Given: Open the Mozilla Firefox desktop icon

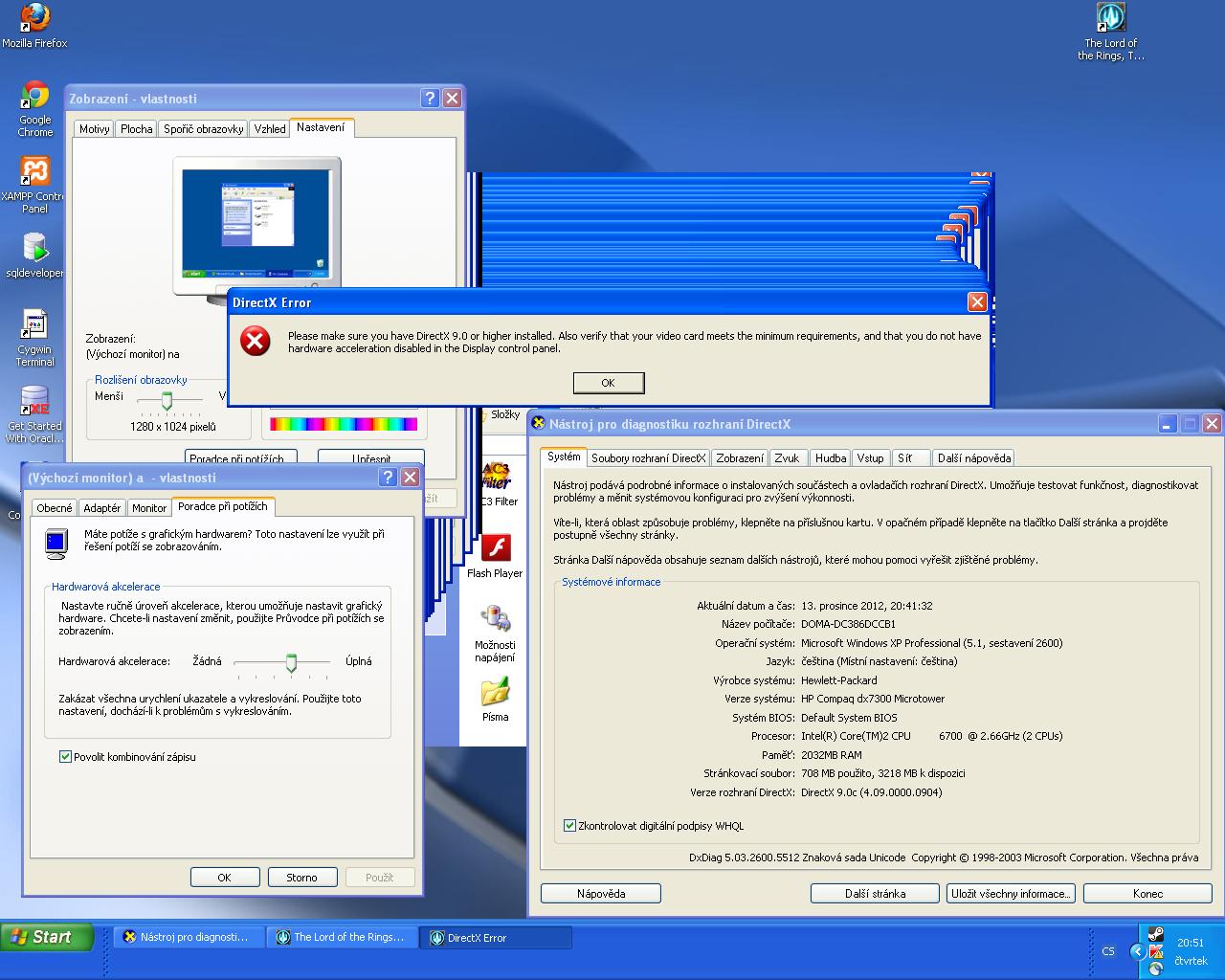Looking at the screenshot, I should coord(35,26).
